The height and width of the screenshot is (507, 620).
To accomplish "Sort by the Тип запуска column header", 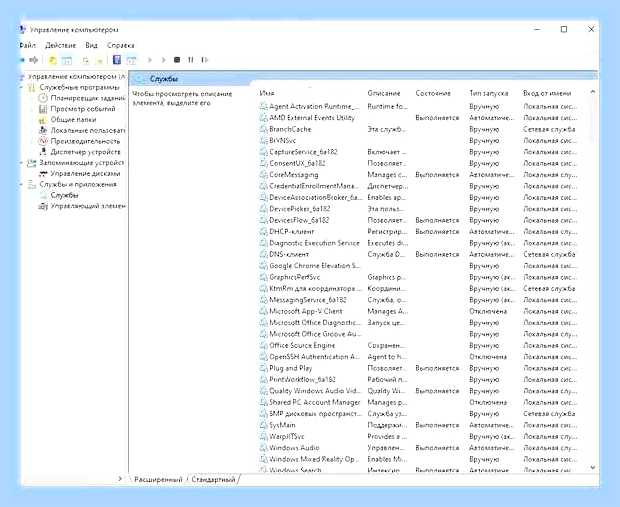I will point(488,93).
